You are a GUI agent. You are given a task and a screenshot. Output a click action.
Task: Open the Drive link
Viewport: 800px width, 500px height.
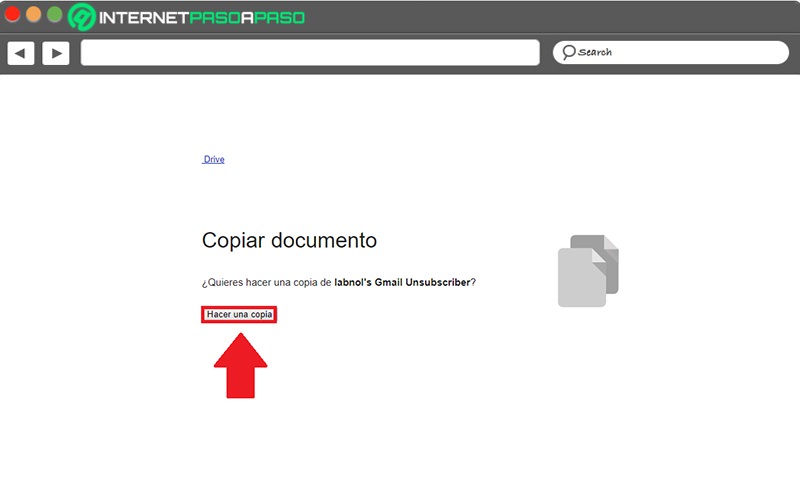[x=214, y=159]
